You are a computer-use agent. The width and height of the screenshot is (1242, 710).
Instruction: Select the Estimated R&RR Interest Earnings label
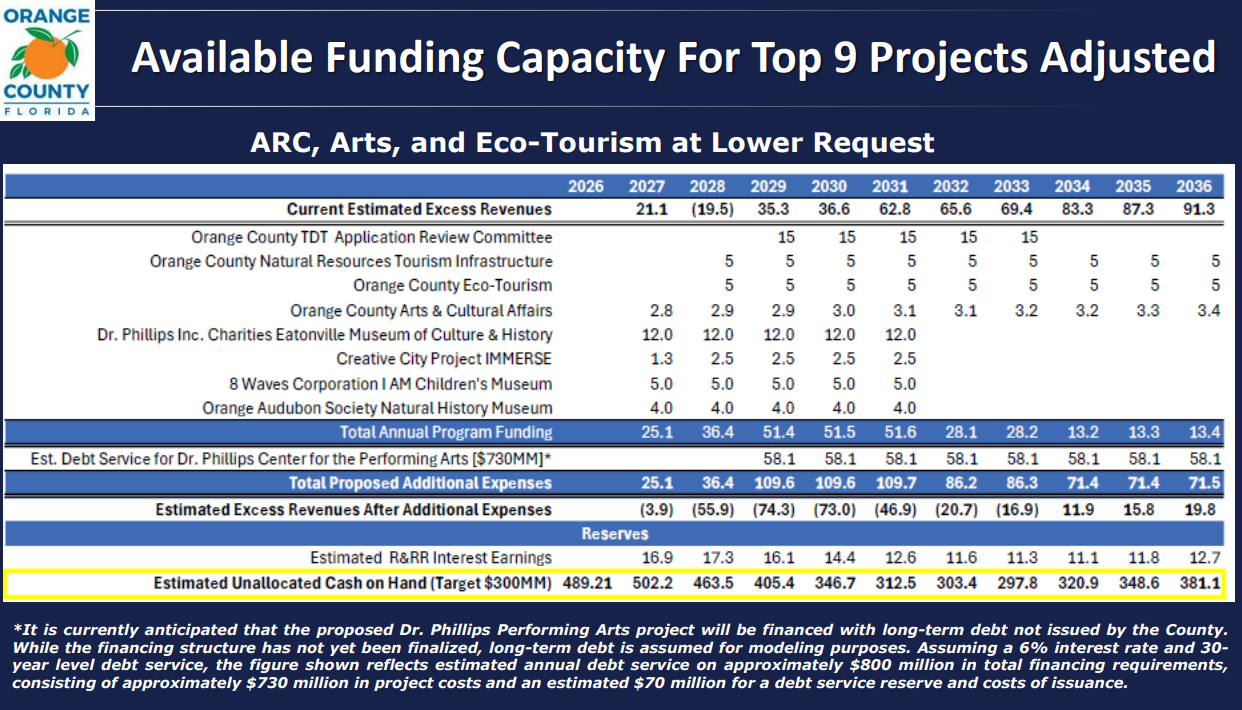tap(431, 558)
